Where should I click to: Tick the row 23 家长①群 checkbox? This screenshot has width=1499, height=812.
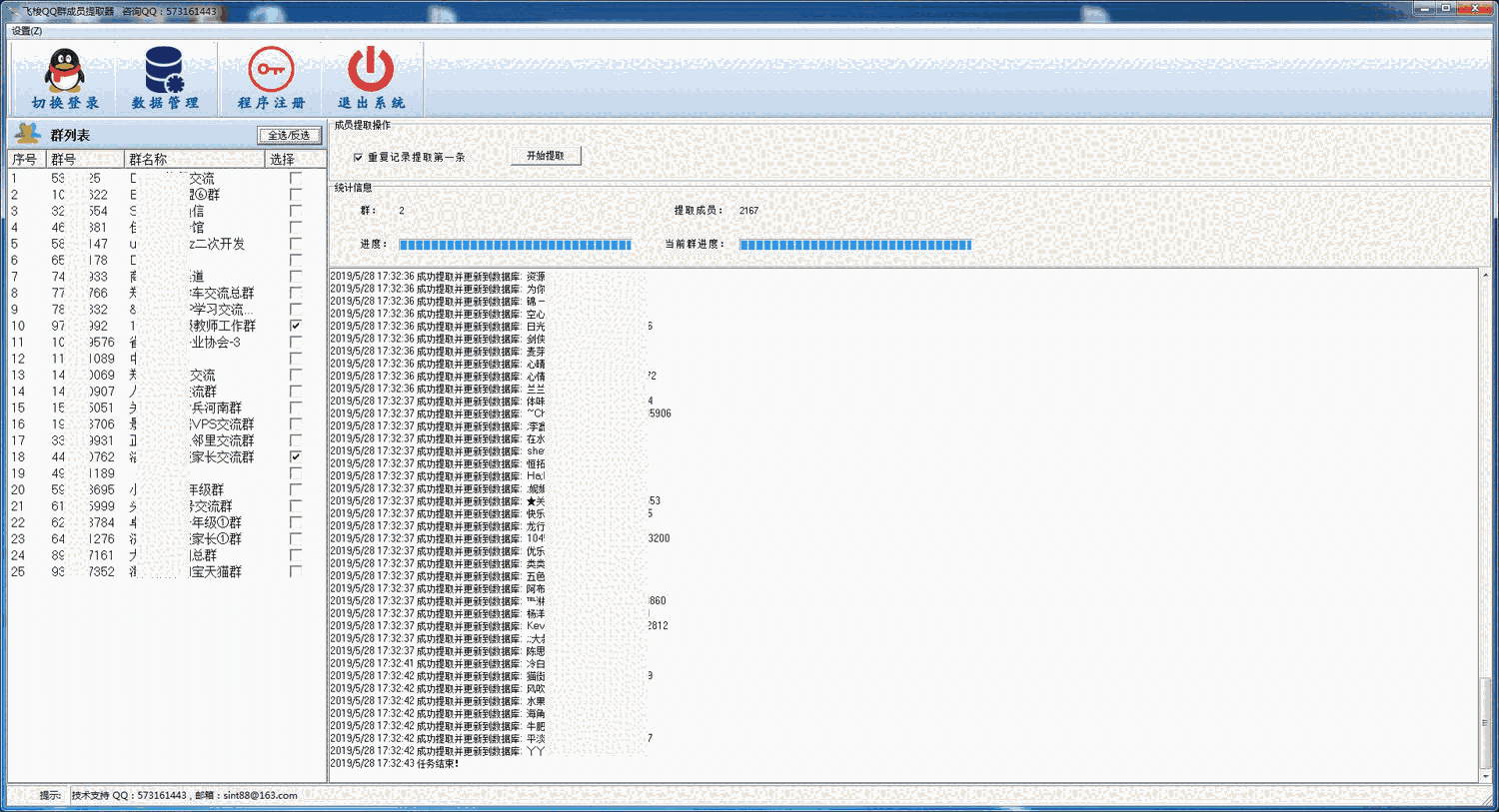pos(296,538)
